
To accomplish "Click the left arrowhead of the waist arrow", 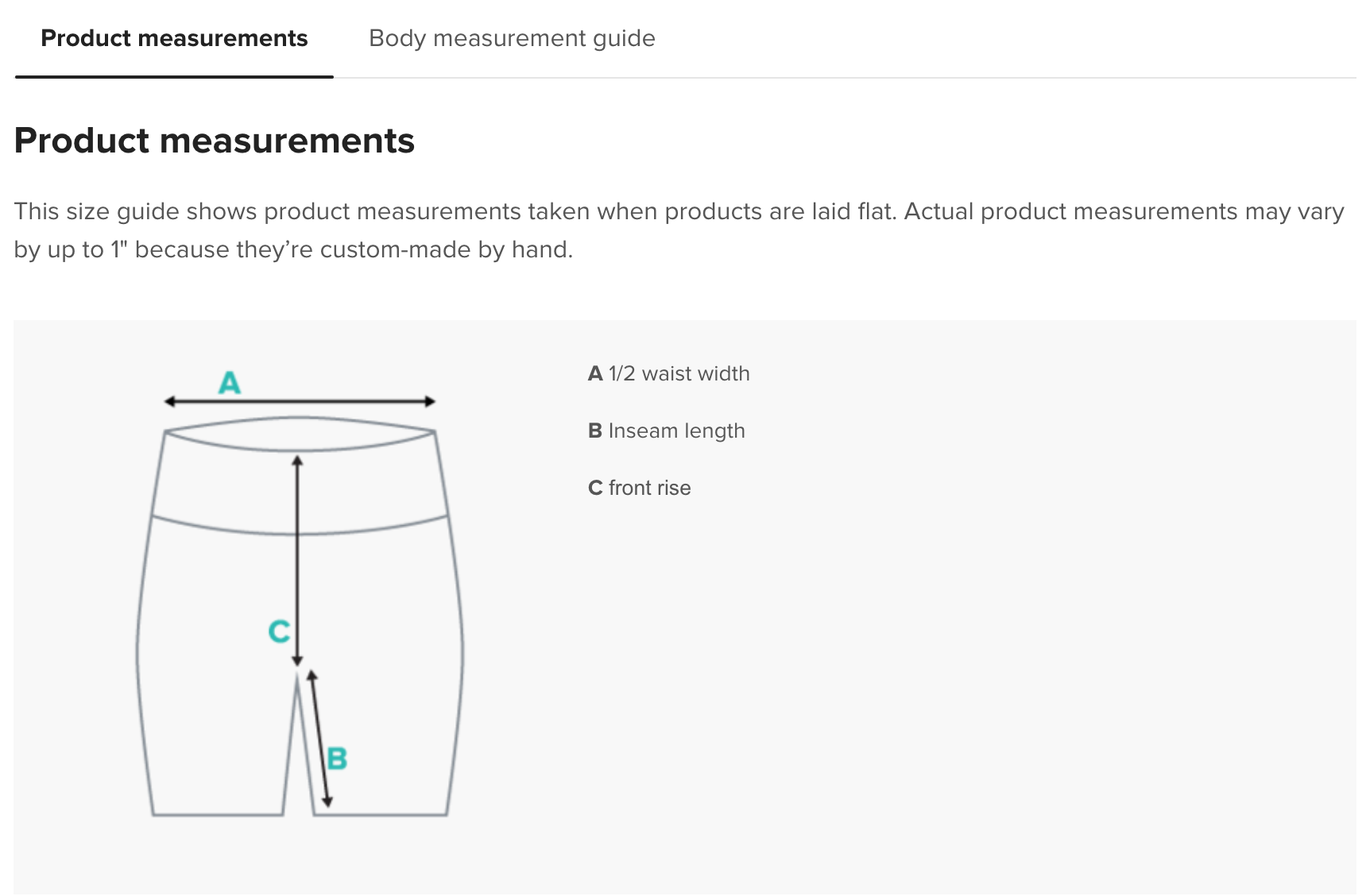I will [x=169, y=401].
